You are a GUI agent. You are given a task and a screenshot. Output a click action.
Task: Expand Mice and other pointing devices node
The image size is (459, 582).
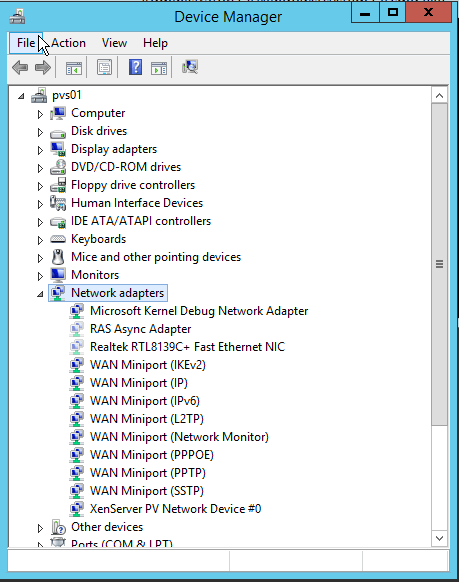coord(40,258)
